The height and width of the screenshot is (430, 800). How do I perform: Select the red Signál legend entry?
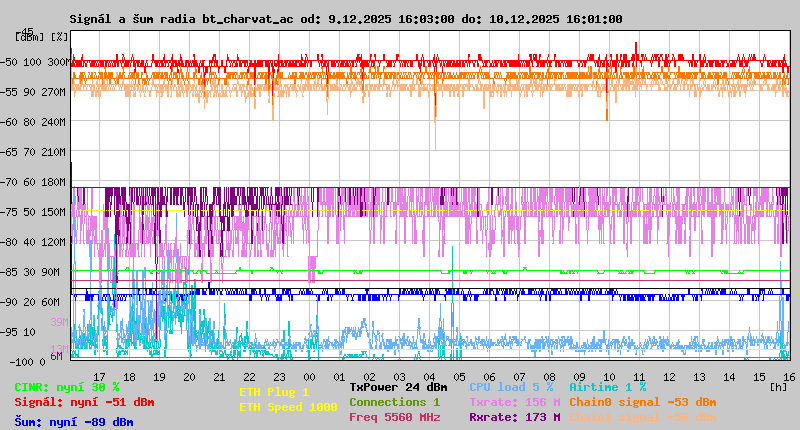pyautogui.click(x=84, y=402)
